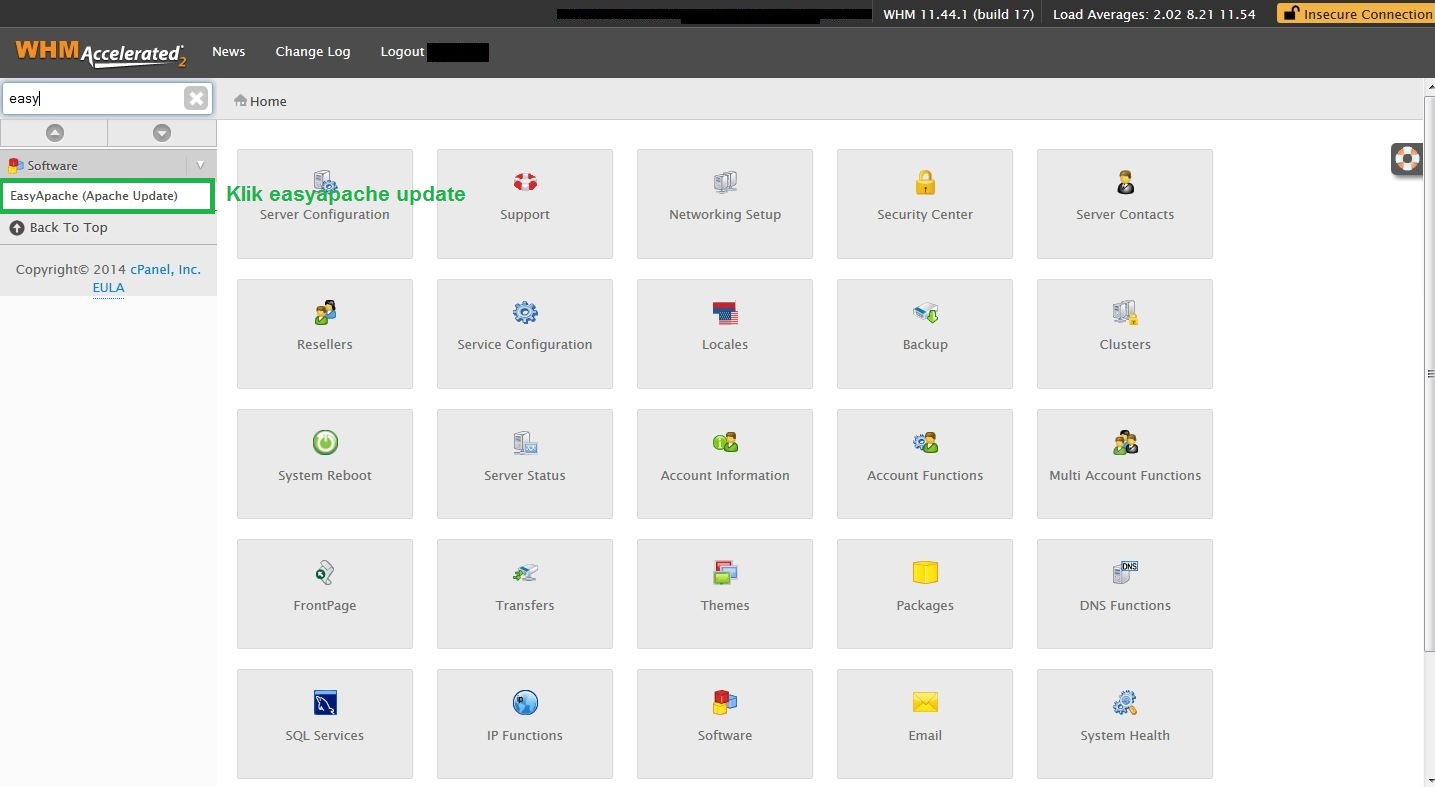Image resolution: width=1435 pixels, height=787 pixels.
Task: Collapse the Software category in the sidebar
Action: [200, 164]
